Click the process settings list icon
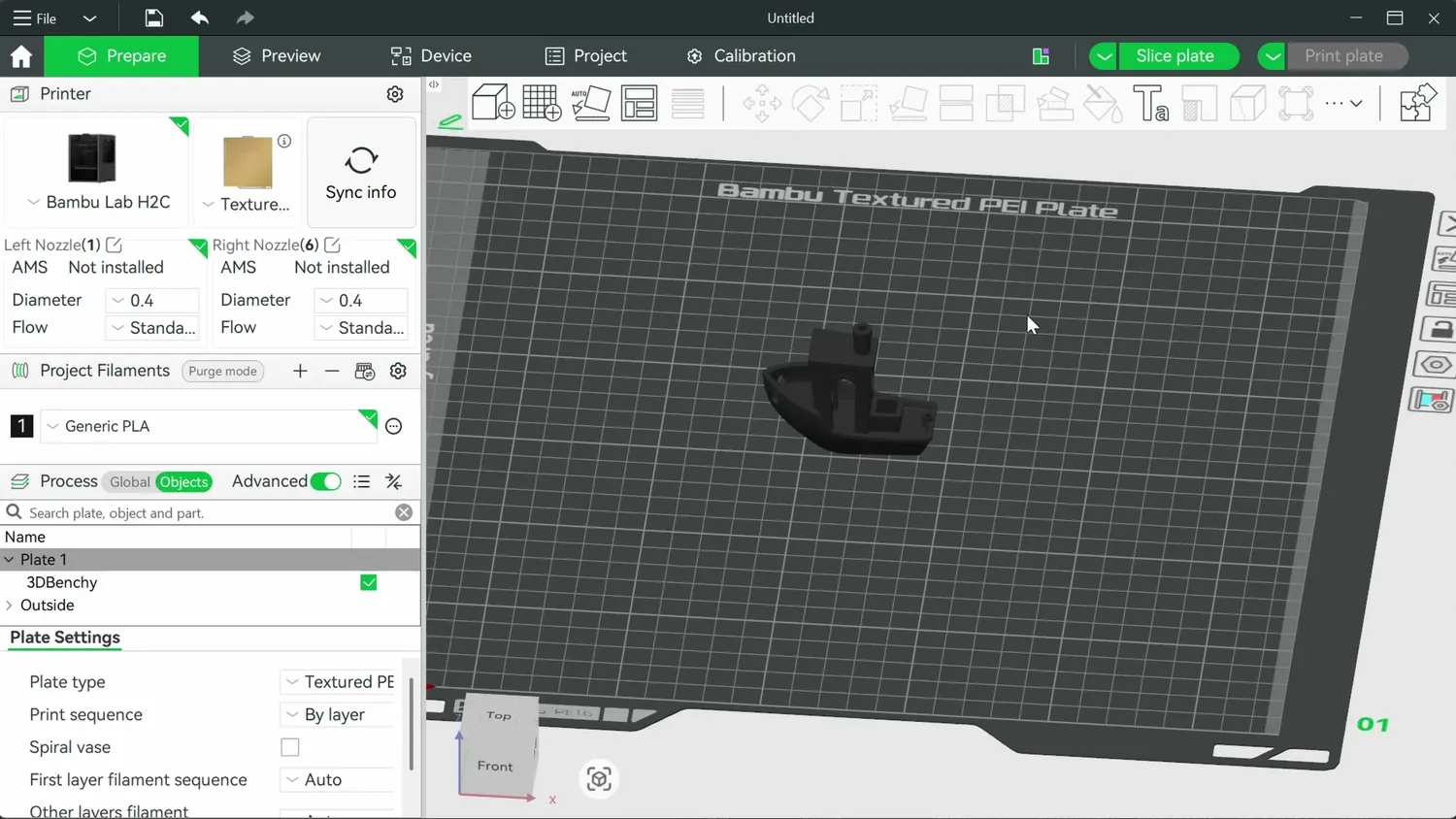The image size is (1456, 819). click(362, 481)
